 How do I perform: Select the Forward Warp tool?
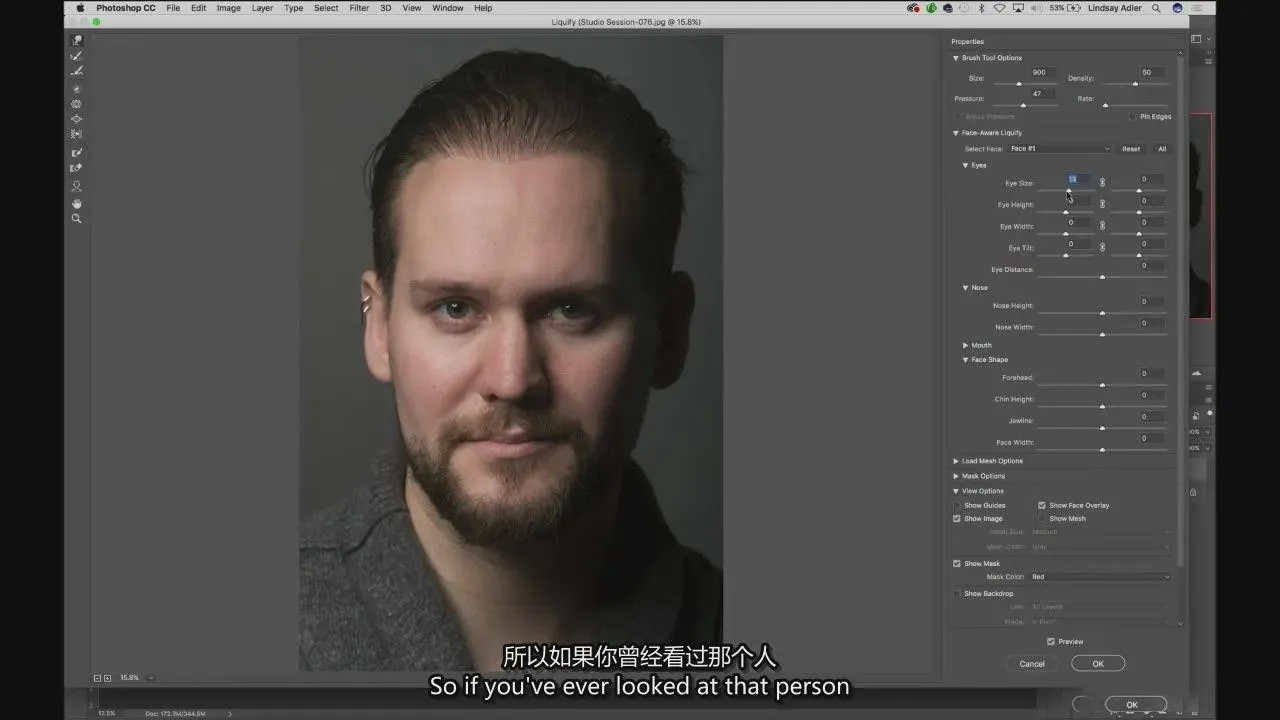(76, 41)
